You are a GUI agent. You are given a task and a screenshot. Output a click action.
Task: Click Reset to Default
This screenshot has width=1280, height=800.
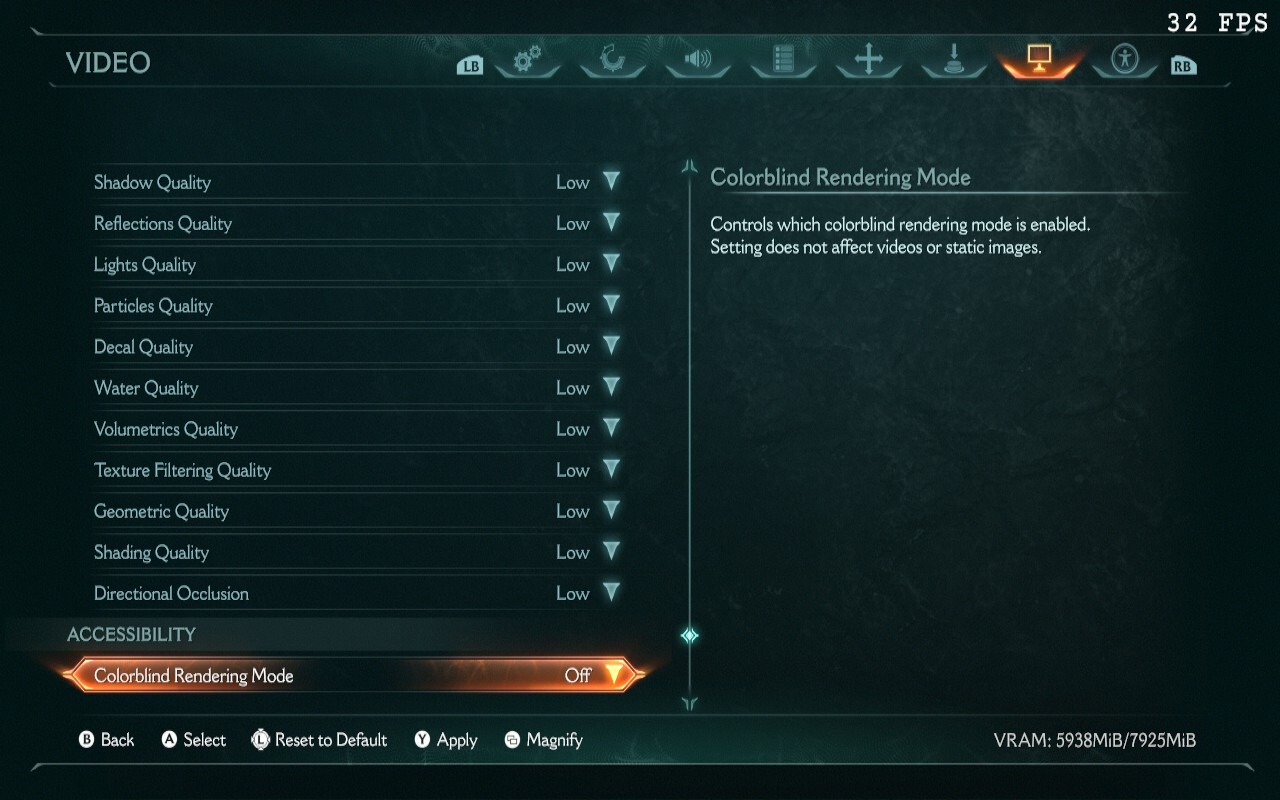[x=319, y=740]
